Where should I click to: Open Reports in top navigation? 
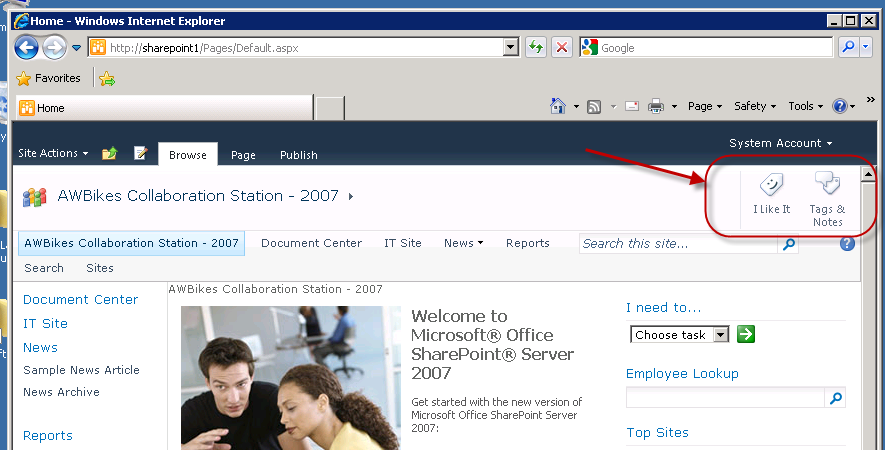pos(528,243)
